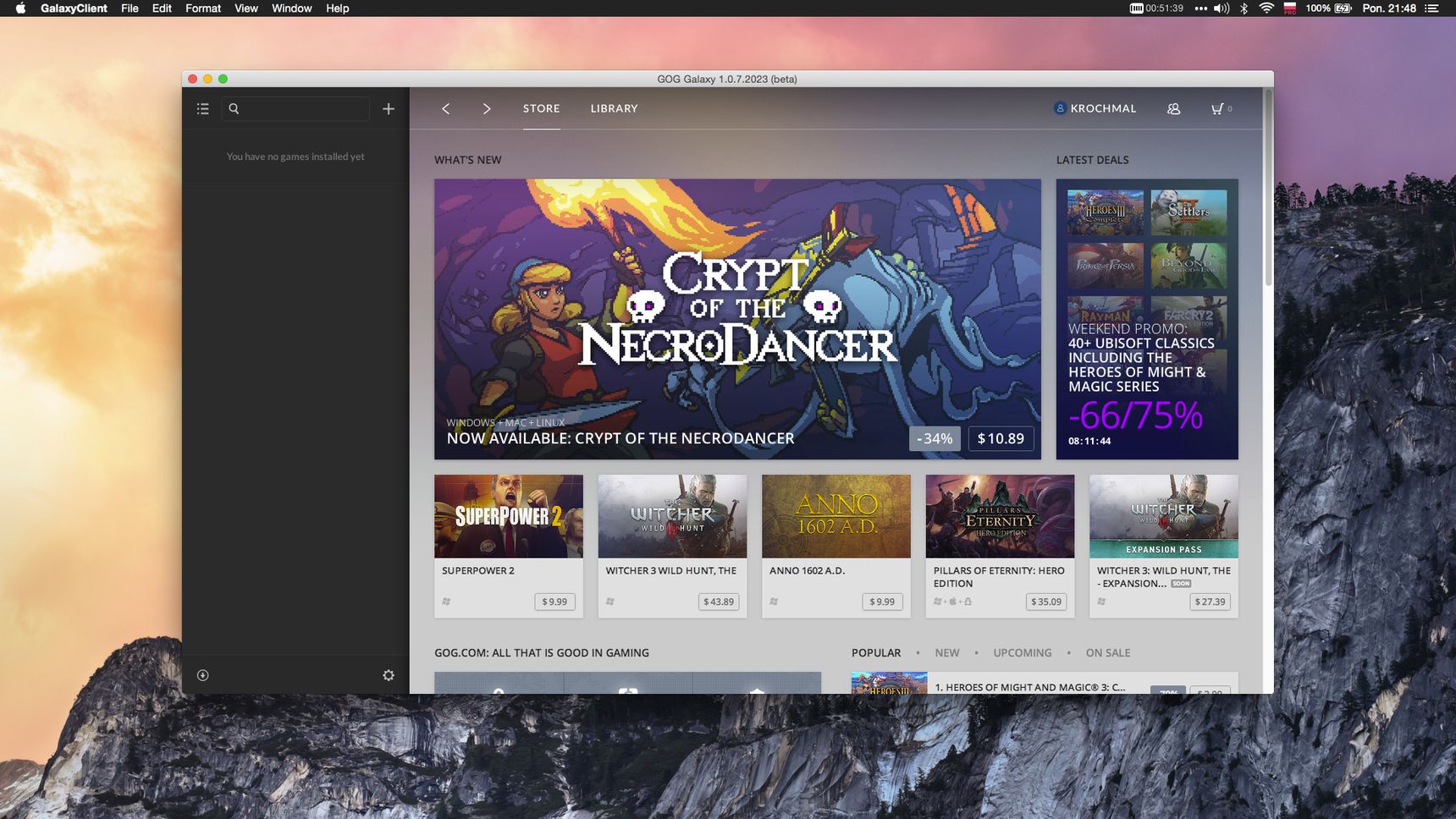
Task: Open the volume control in menu bar
Action: point(1222,8)
